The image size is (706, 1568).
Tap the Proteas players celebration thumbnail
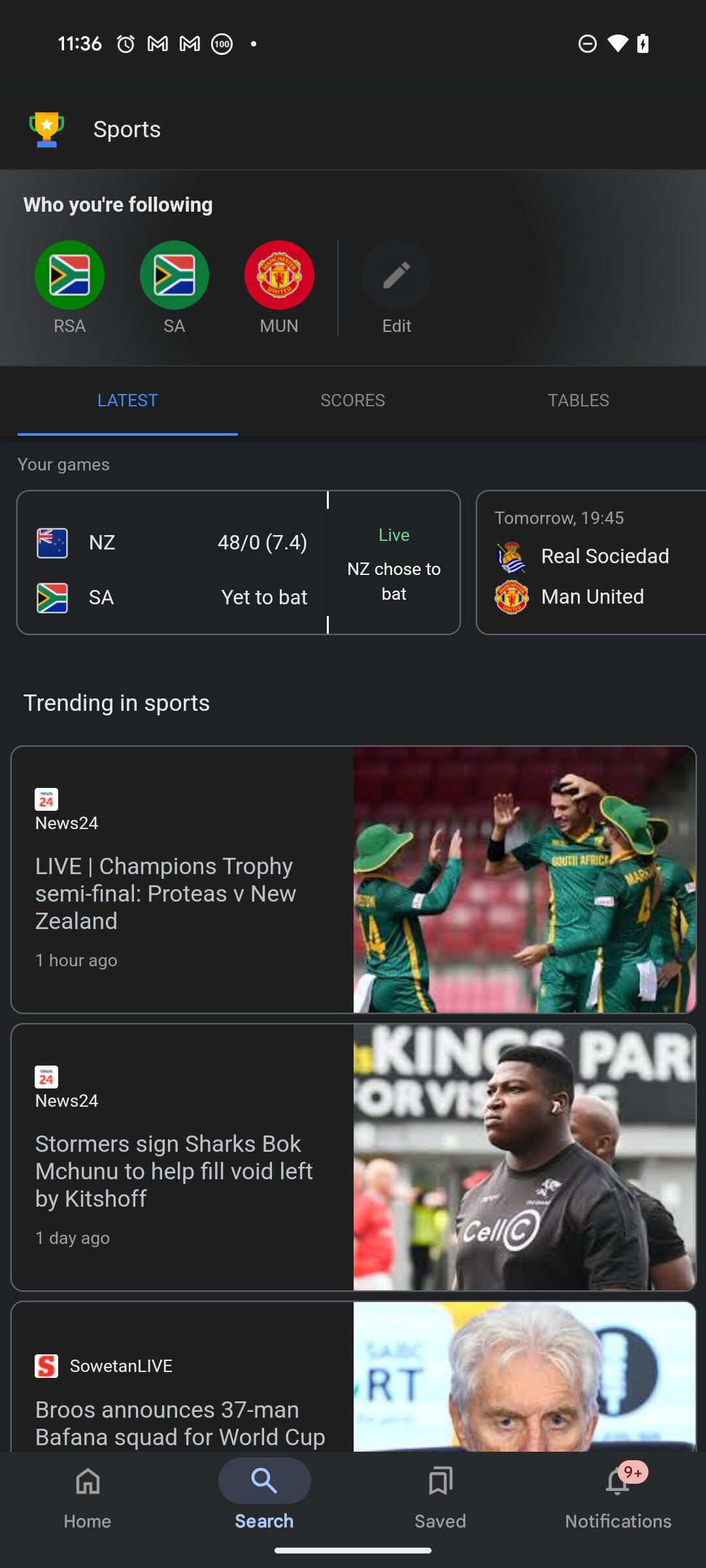point(524,880)
